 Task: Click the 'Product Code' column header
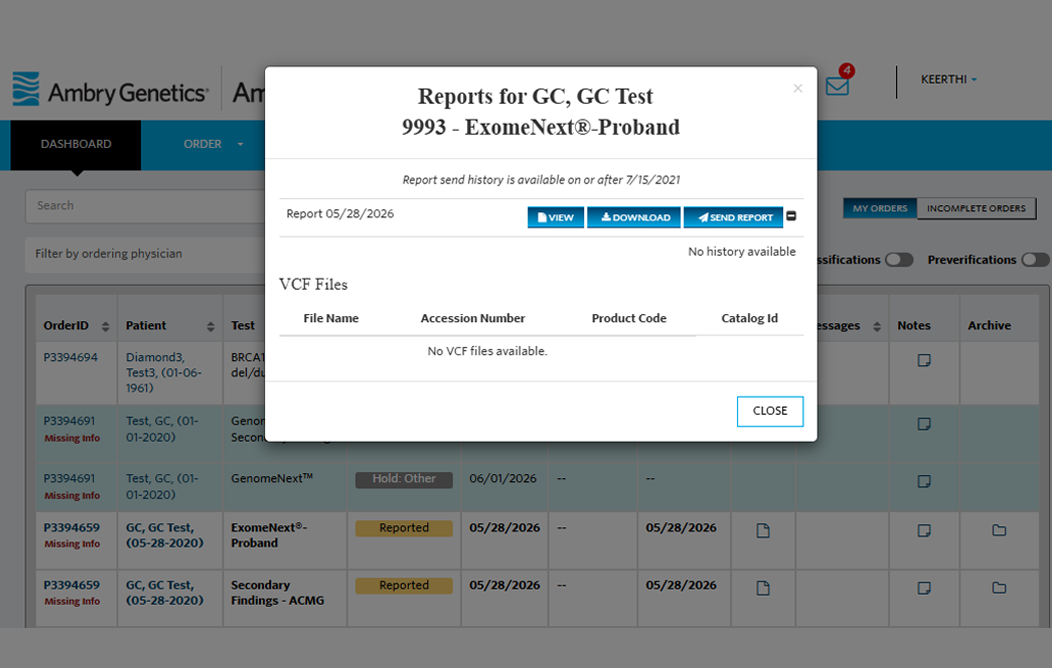tap(629, 319)
